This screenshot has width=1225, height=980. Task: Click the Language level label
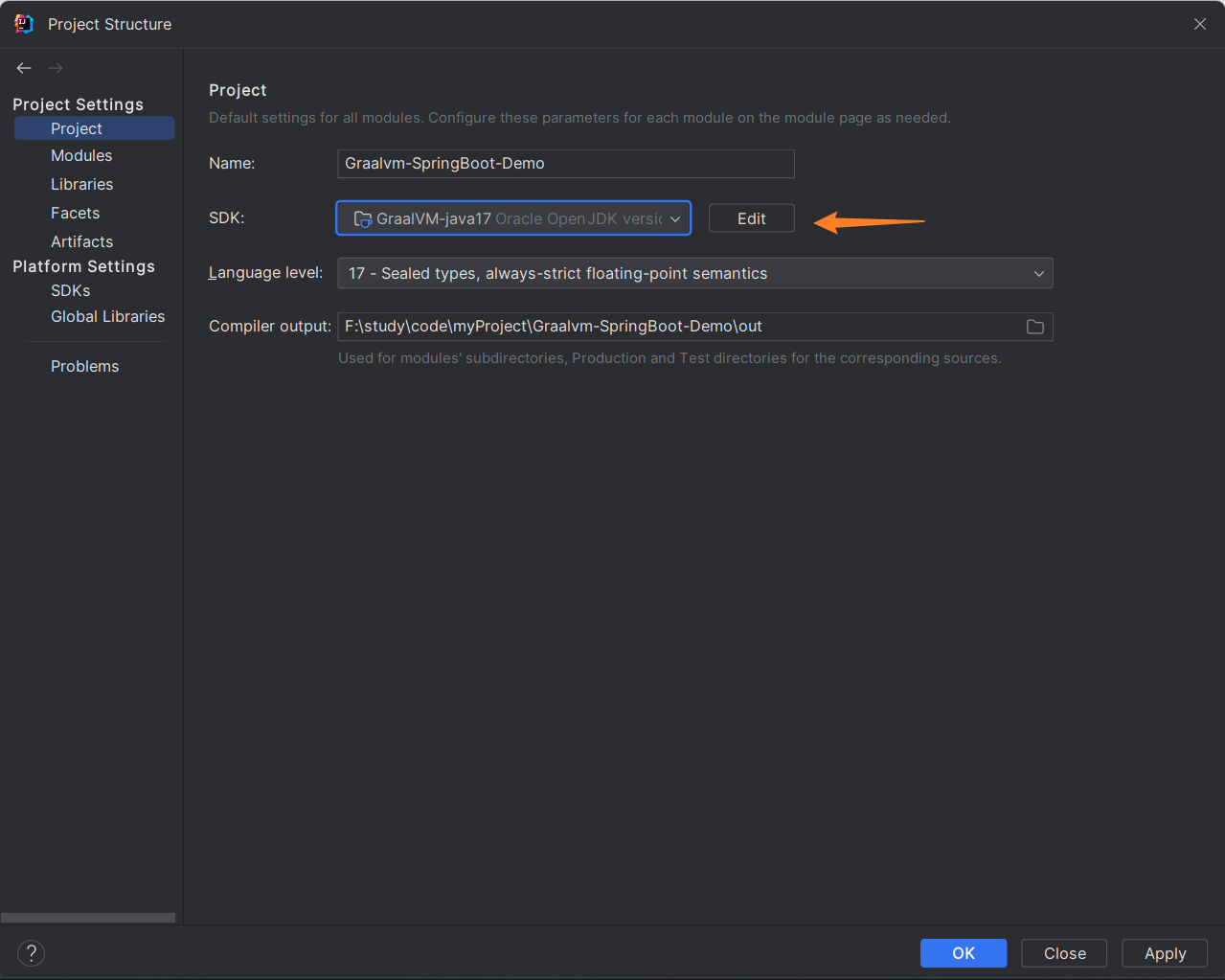265,273
